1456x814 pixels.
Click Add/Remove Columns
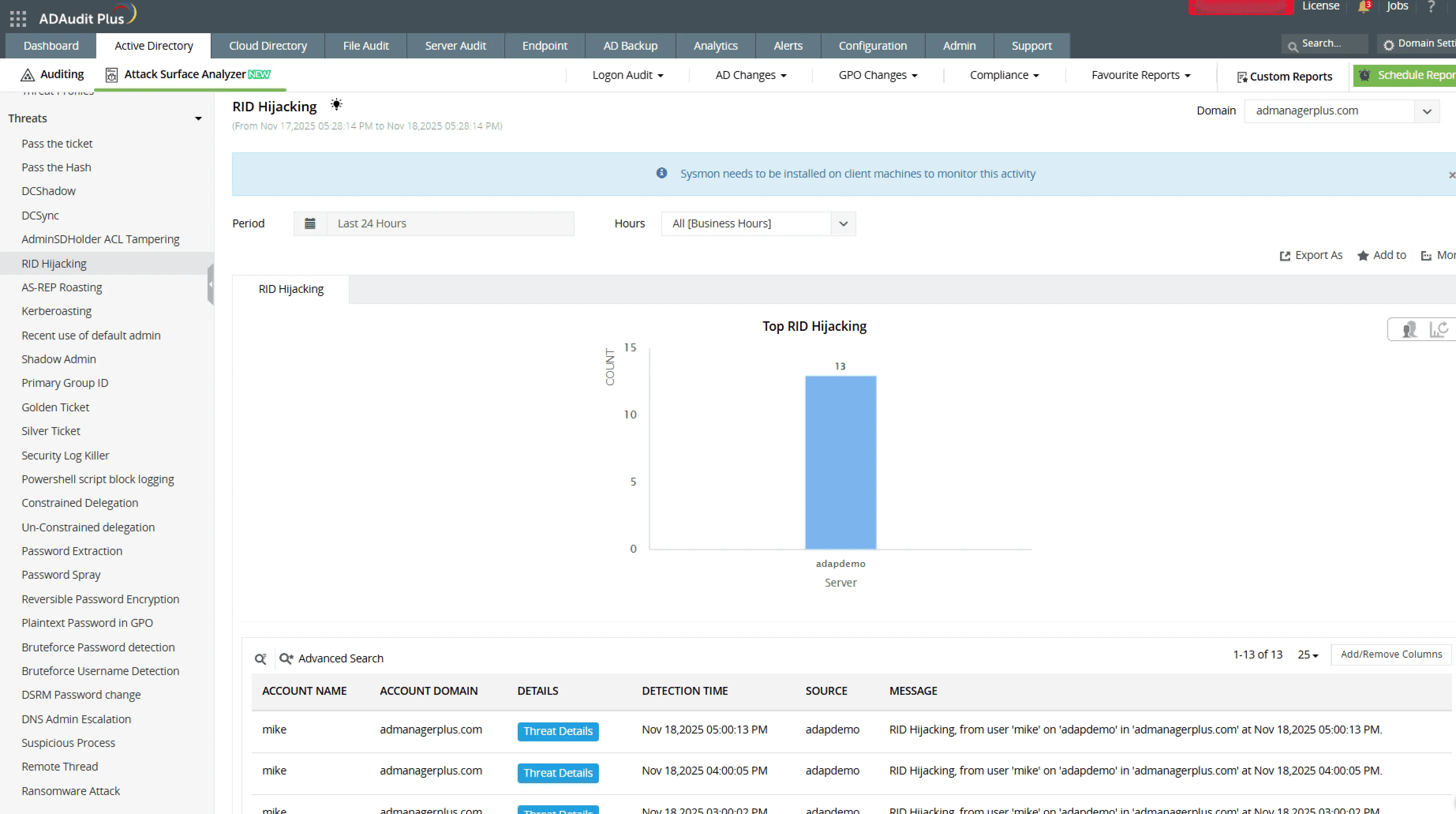[x=1391, y=655]
